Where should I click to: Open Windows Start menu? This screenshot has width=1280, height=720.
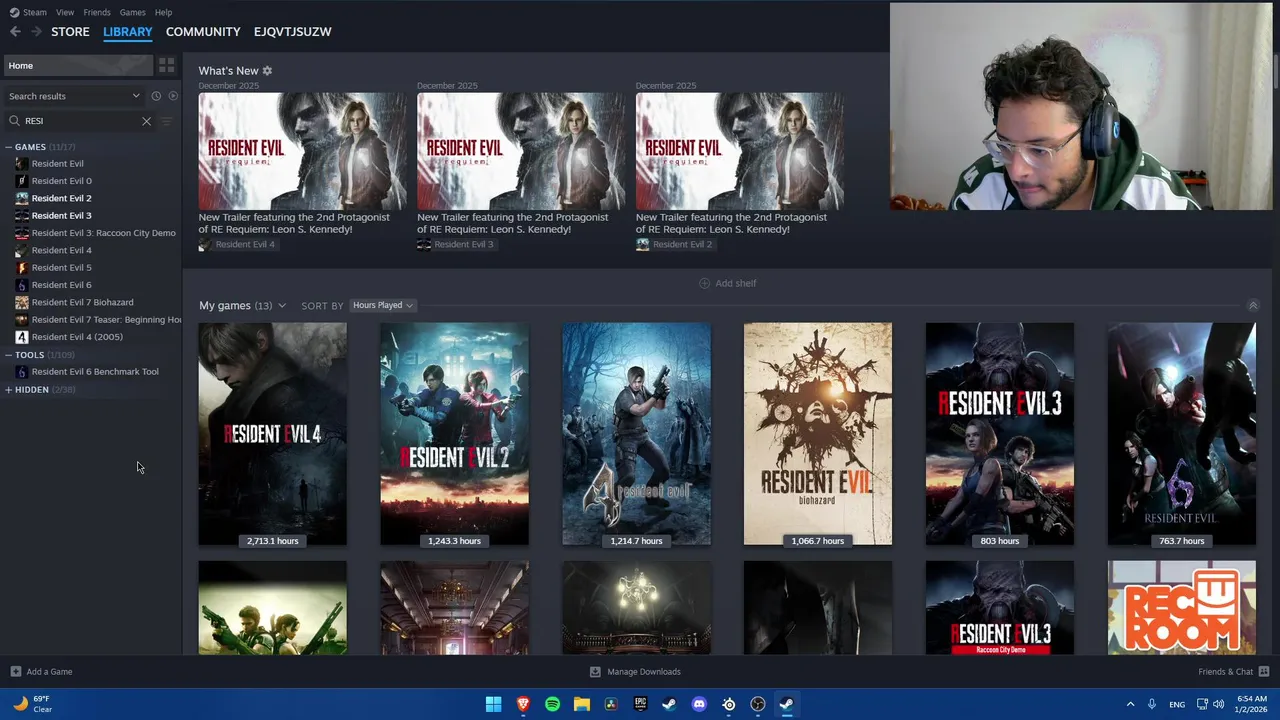coord(493,704)
